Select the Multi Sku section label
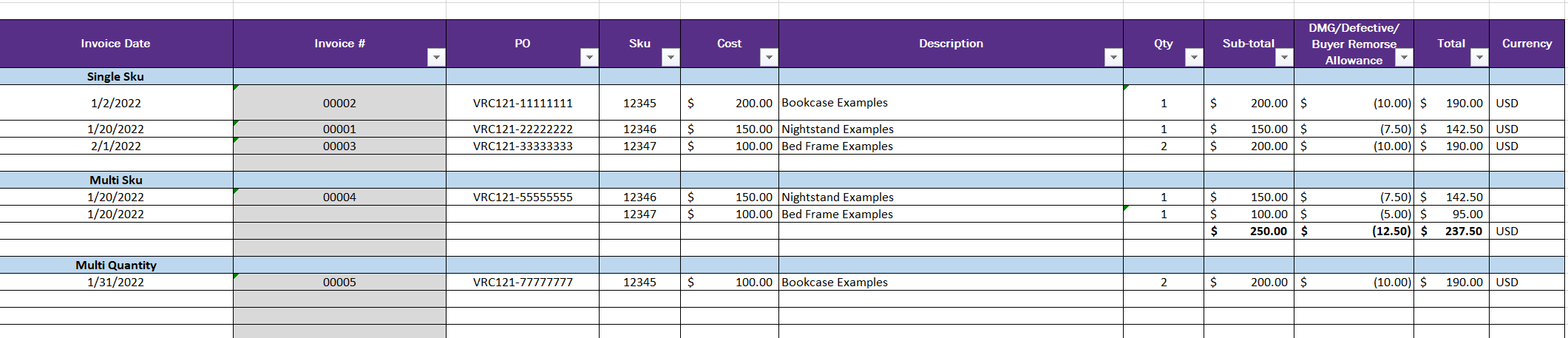The height and width of the screenshot is (338, 1568). tap(115, 180)
